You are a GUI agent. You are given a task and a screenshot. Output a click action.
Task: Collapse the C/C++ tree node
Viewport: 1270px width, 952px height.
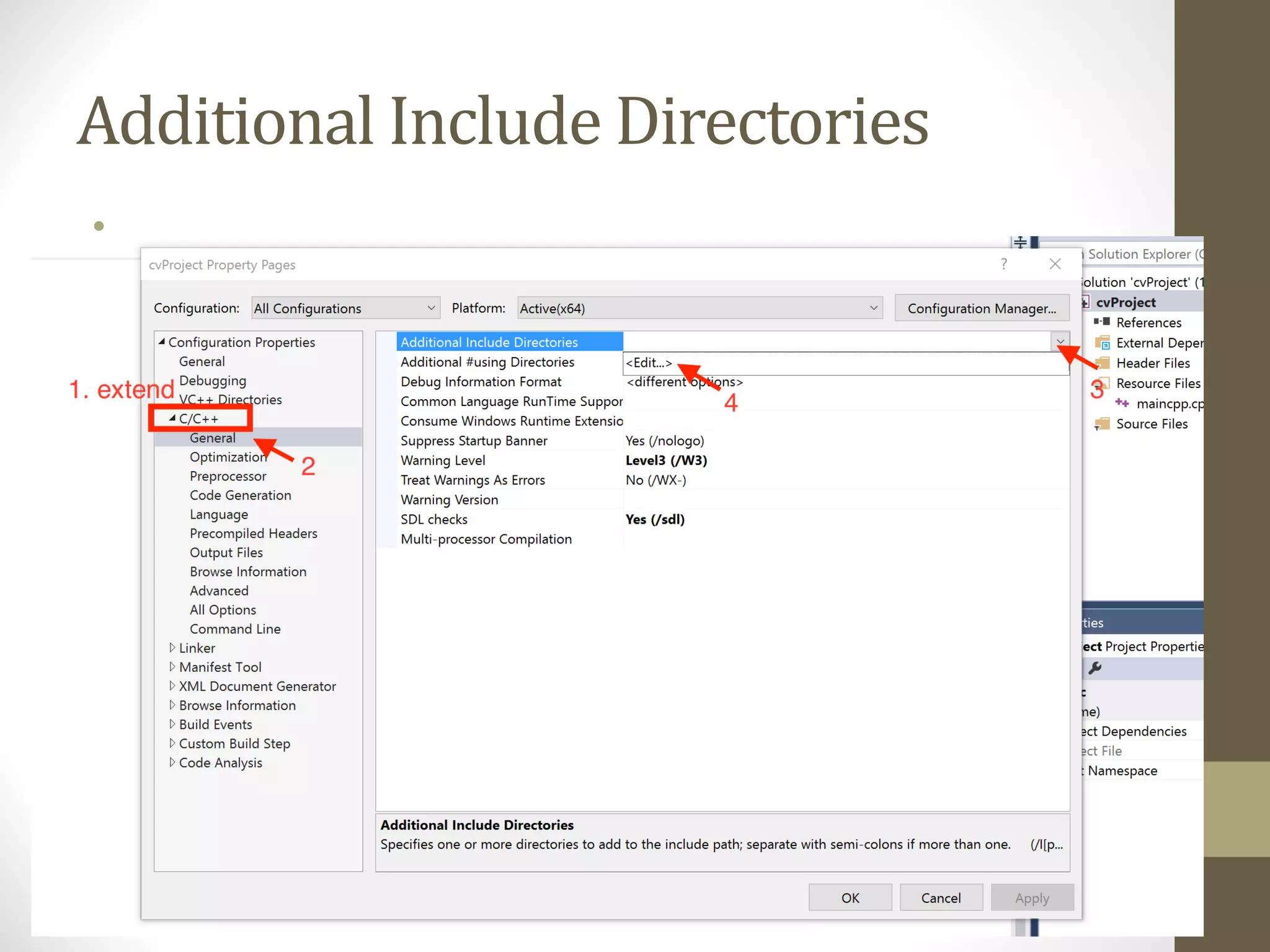172,418
